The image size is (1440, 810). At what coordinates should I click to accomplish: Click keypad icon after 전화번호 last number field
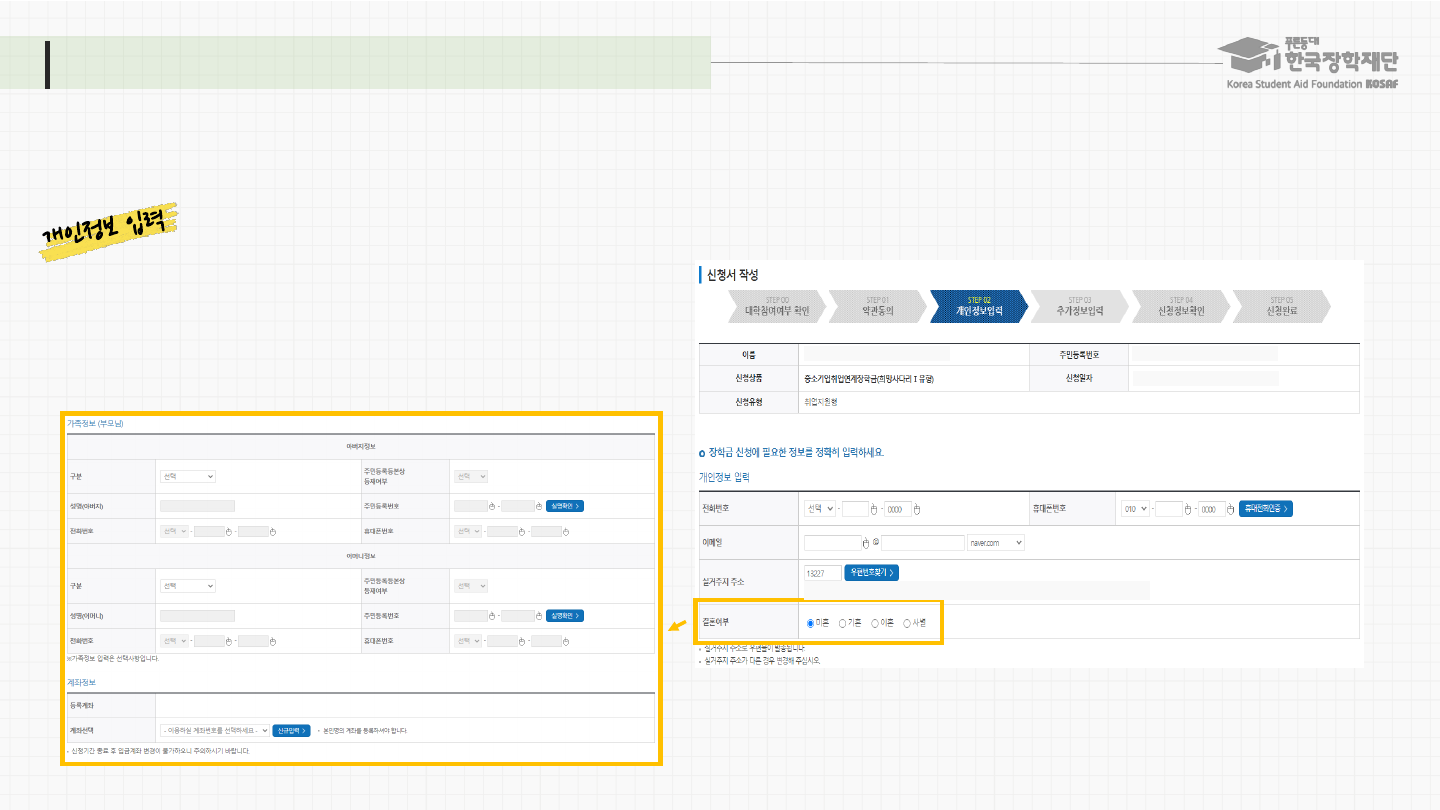(x=917, y=509)
